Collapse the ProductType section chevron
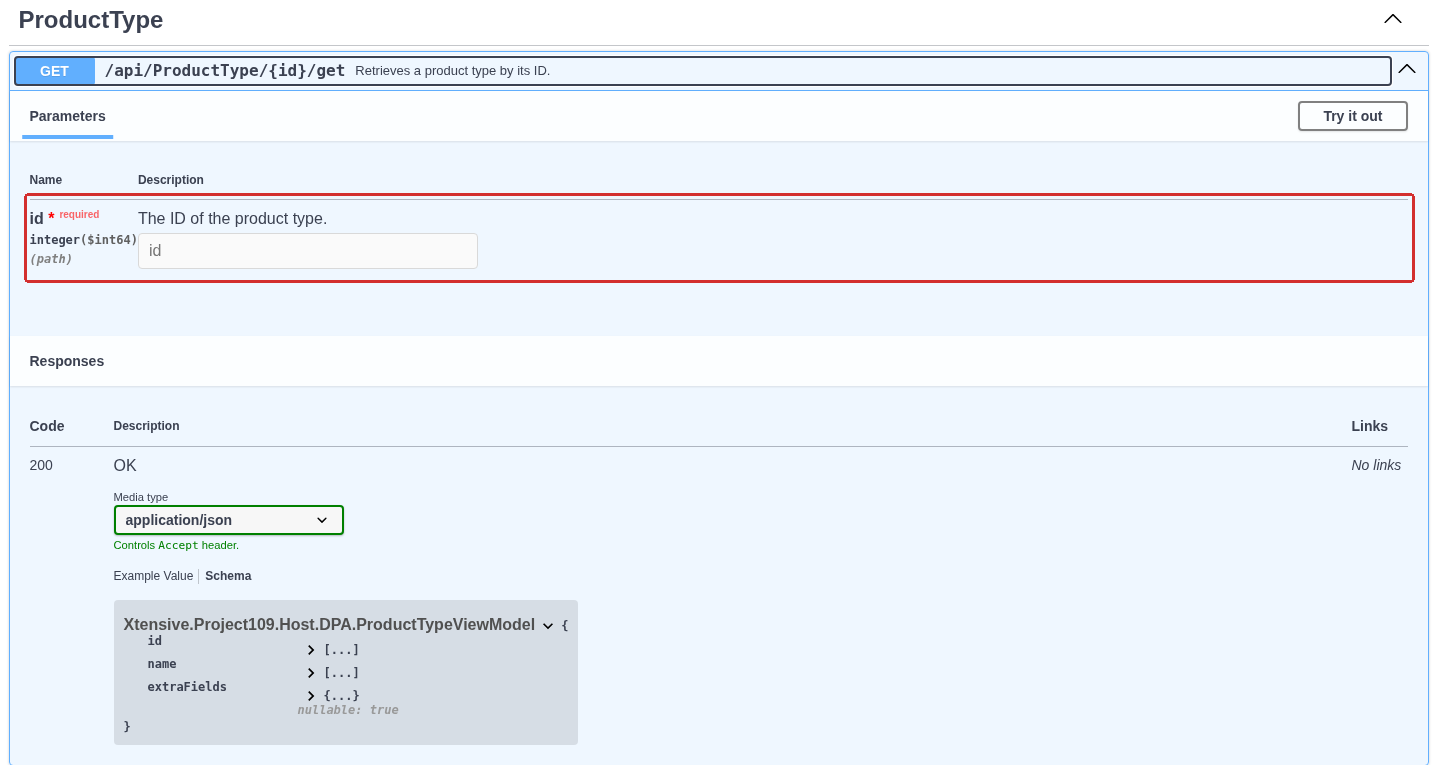 [x=1392, y=19]
